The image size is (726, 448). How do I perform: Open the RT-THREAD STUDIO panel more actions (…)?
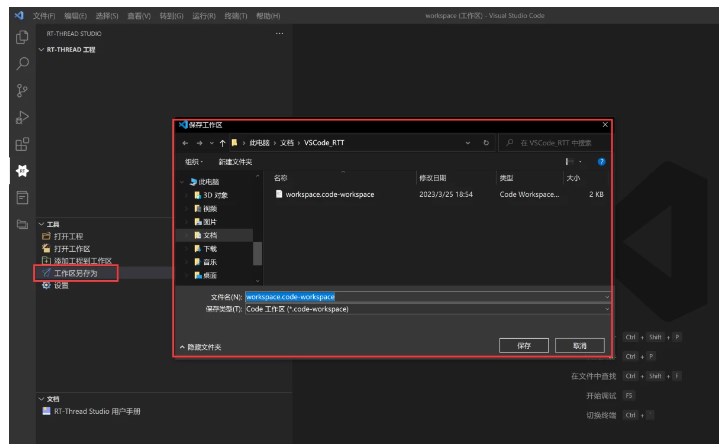[x=279, y=33]
